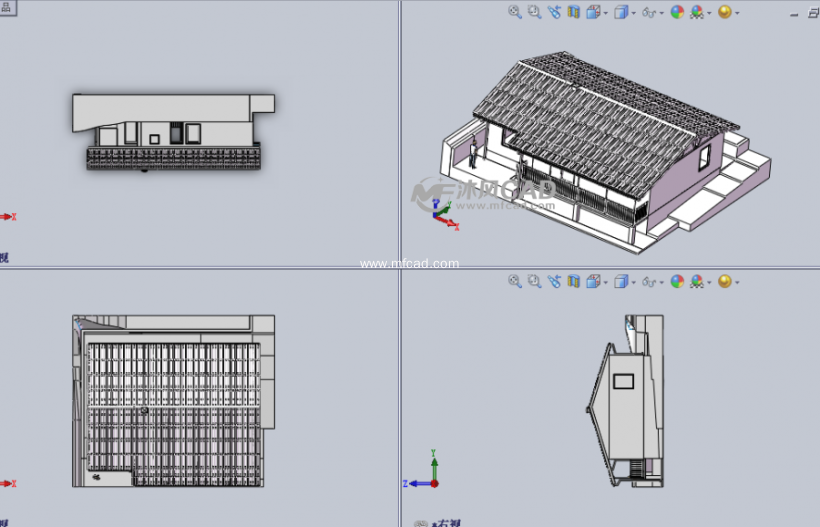820x527 pixels.
Task: Select Zoom to Area in top viewport toolbar
Action: tap(534, 12)
